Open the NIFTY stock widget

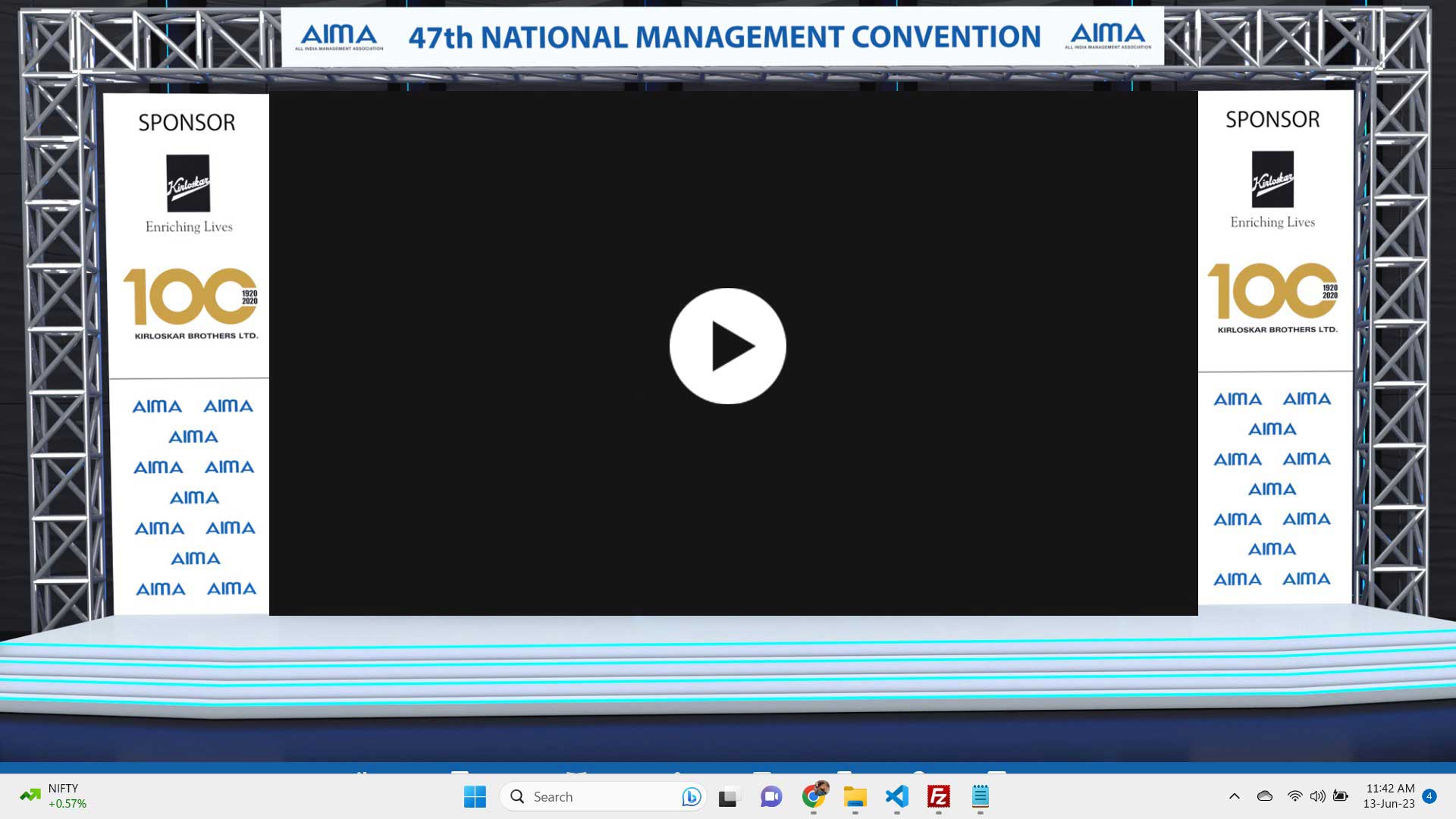(53, 796)
